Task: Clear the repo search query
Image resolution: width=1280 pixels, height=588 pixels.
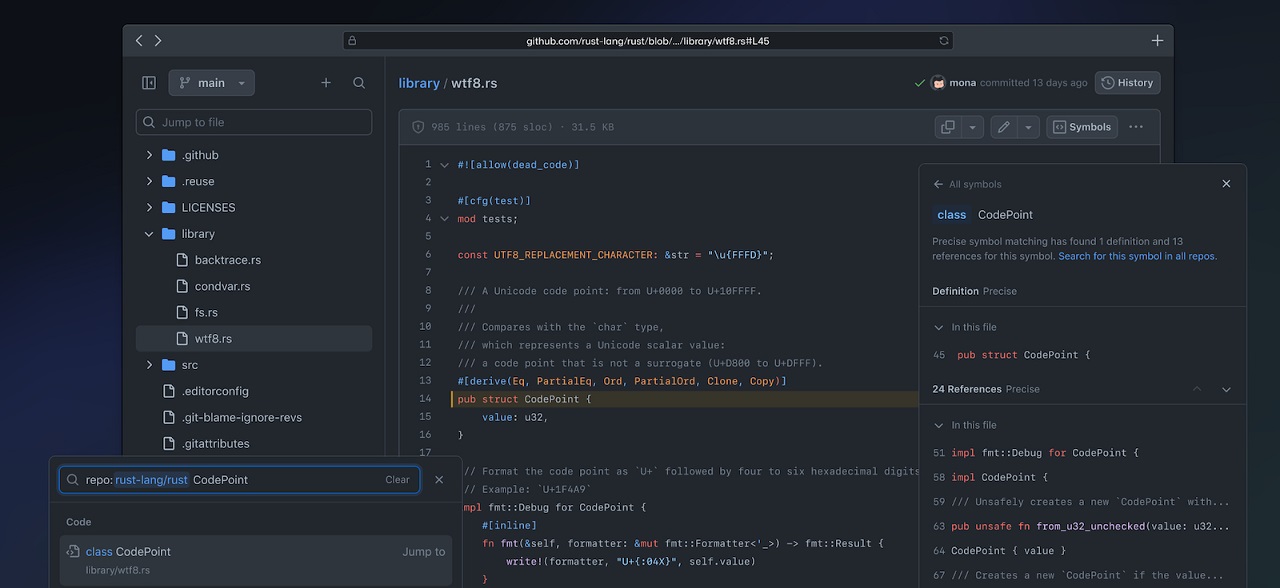Action: coord(397,480)
